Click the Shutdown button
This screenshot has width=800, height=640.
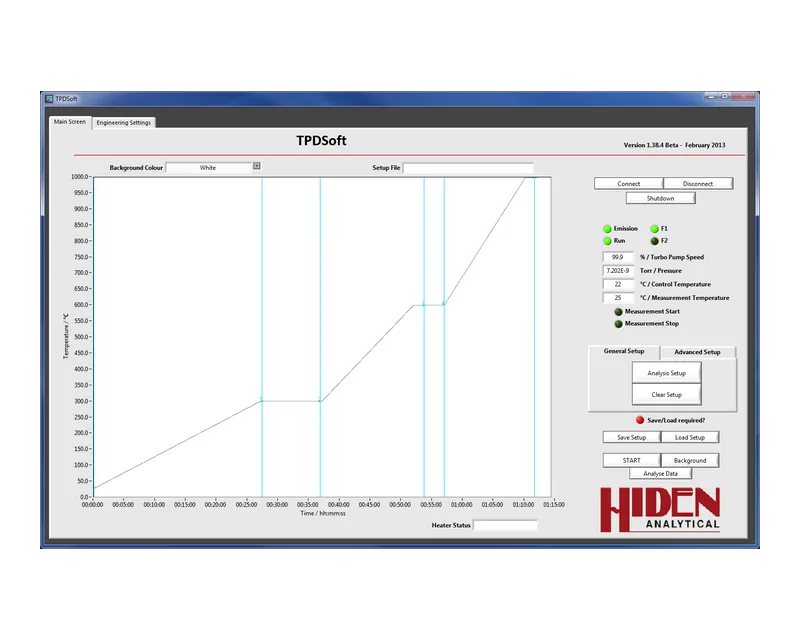tap(660, 198)
